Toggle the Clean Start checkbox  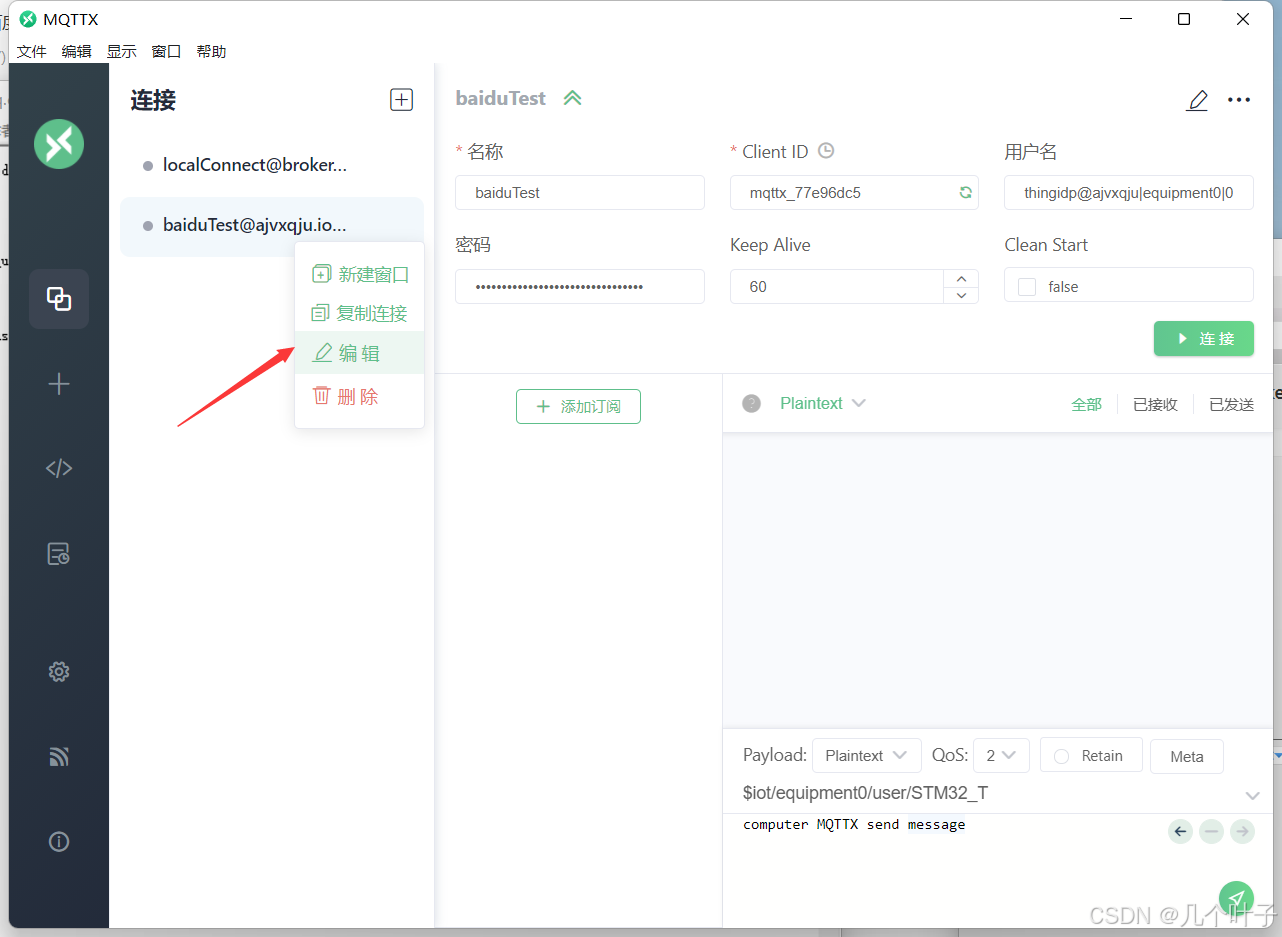point(1027,287)
